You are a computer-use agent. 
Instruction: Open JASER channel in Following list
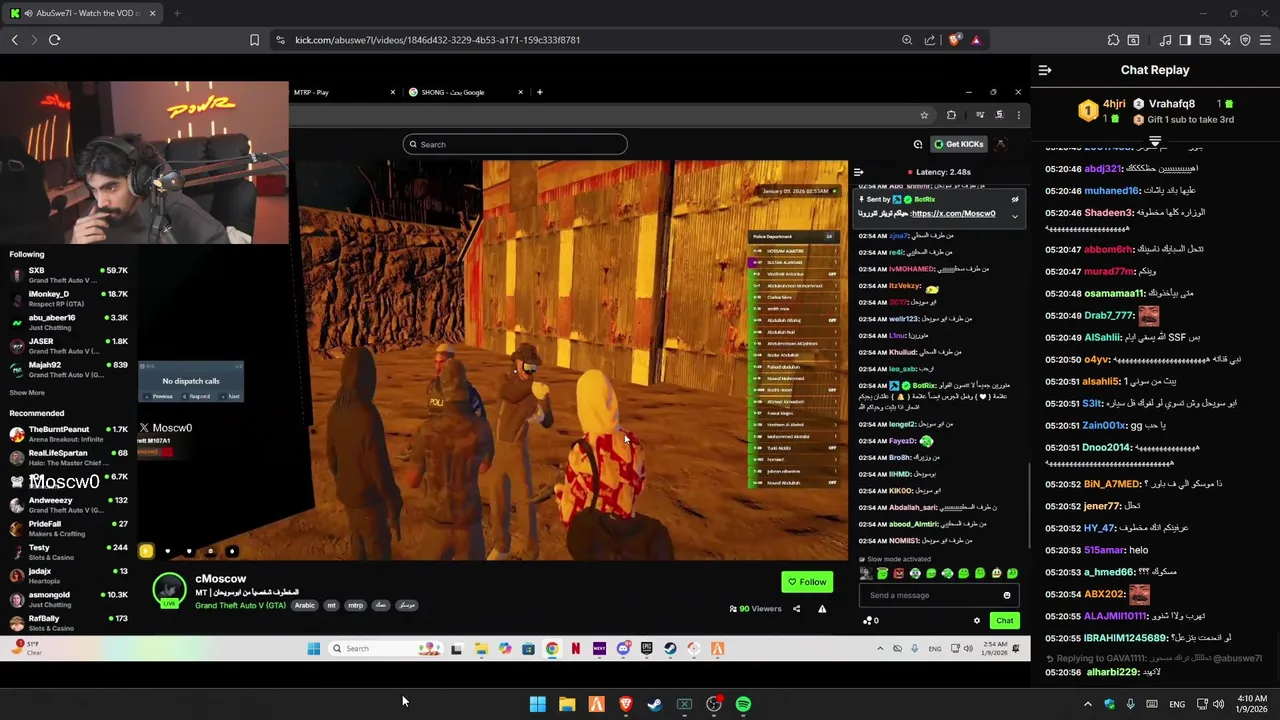(68, 346)
